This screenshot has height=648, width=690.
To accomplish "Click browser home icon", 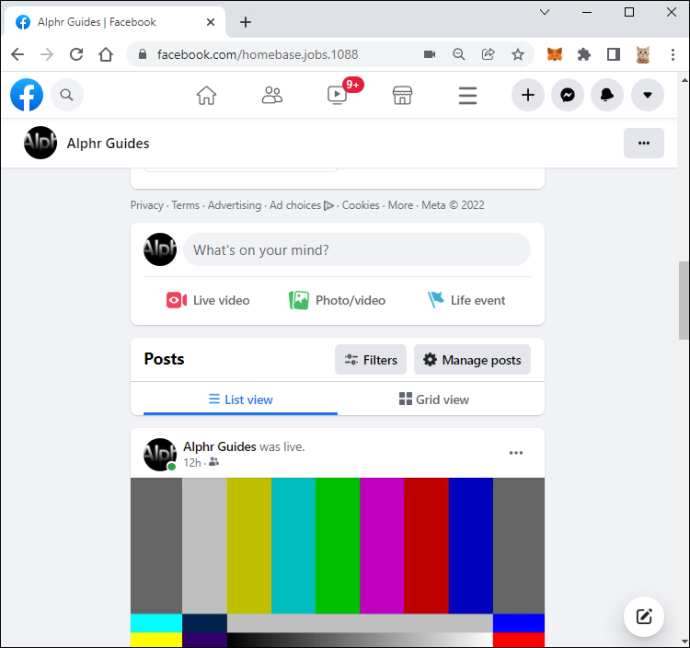I will click(106, 55).
